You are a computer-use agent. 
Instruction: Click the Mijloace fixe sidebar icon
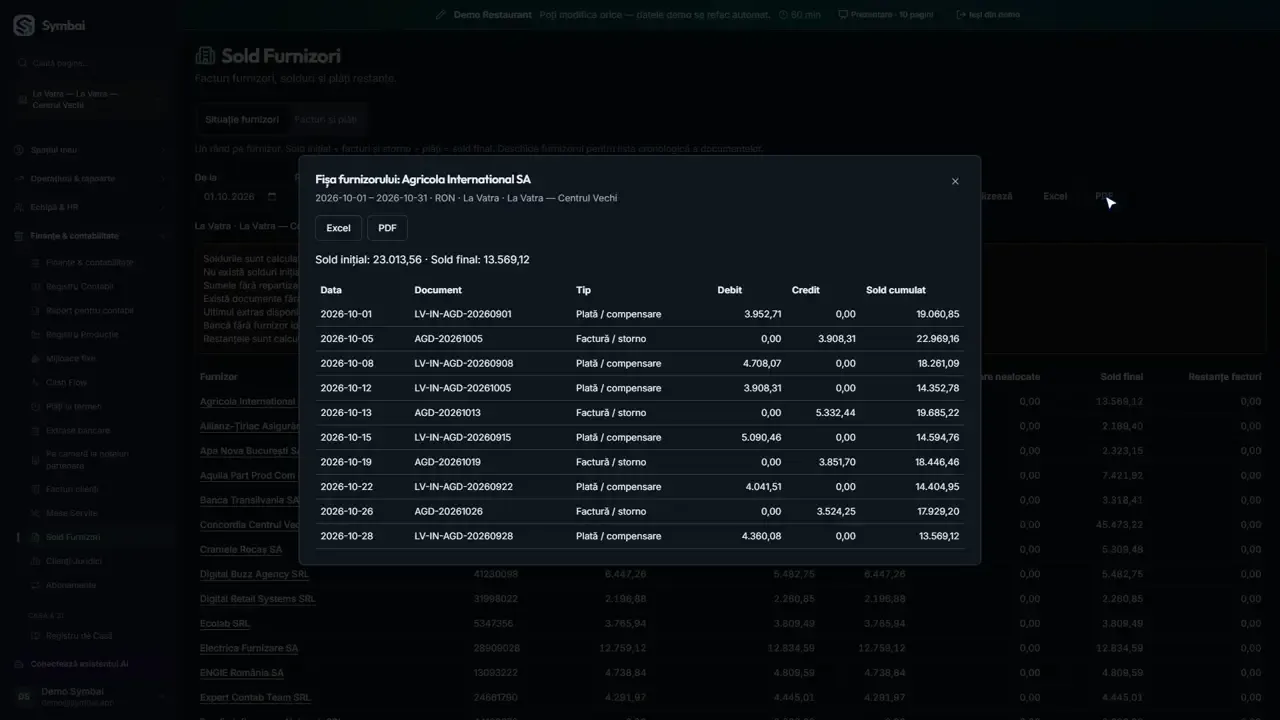[36, 359]
